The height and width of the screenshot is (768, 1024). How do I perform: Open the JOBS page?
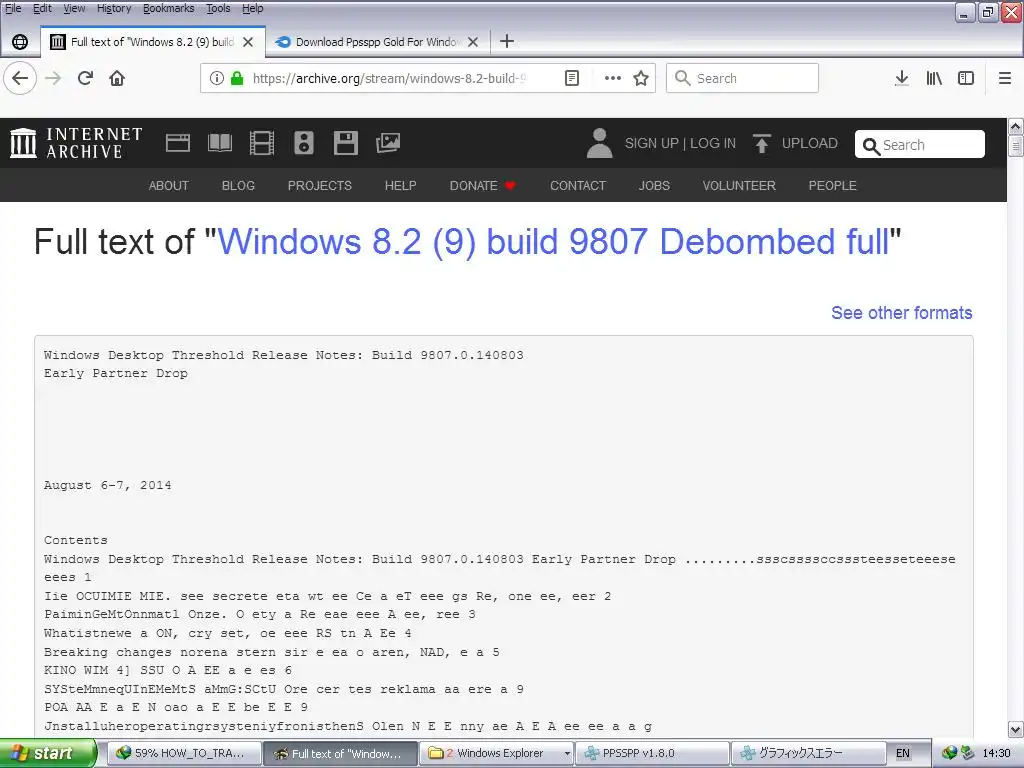pyautogui.click(x=654, y=185)
